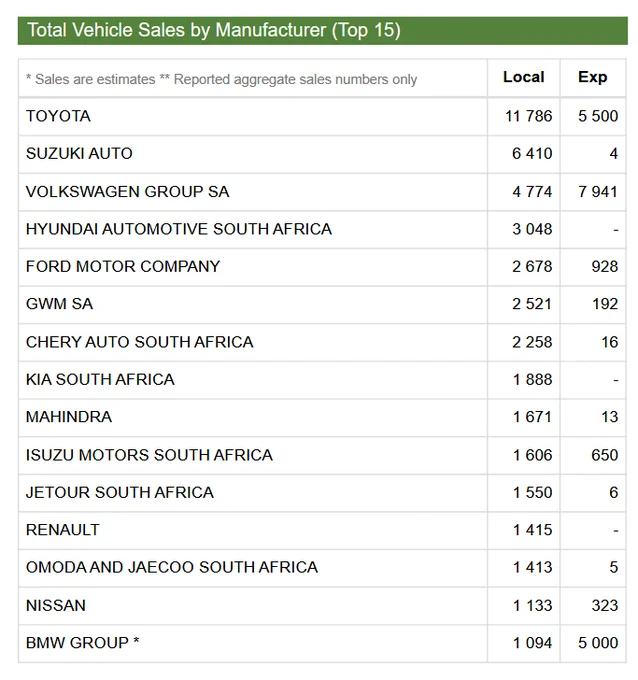Click Suzuki Auto export value 4
Image resolution: width=638 pixels, height=680 pixels.
pos(613,154)
